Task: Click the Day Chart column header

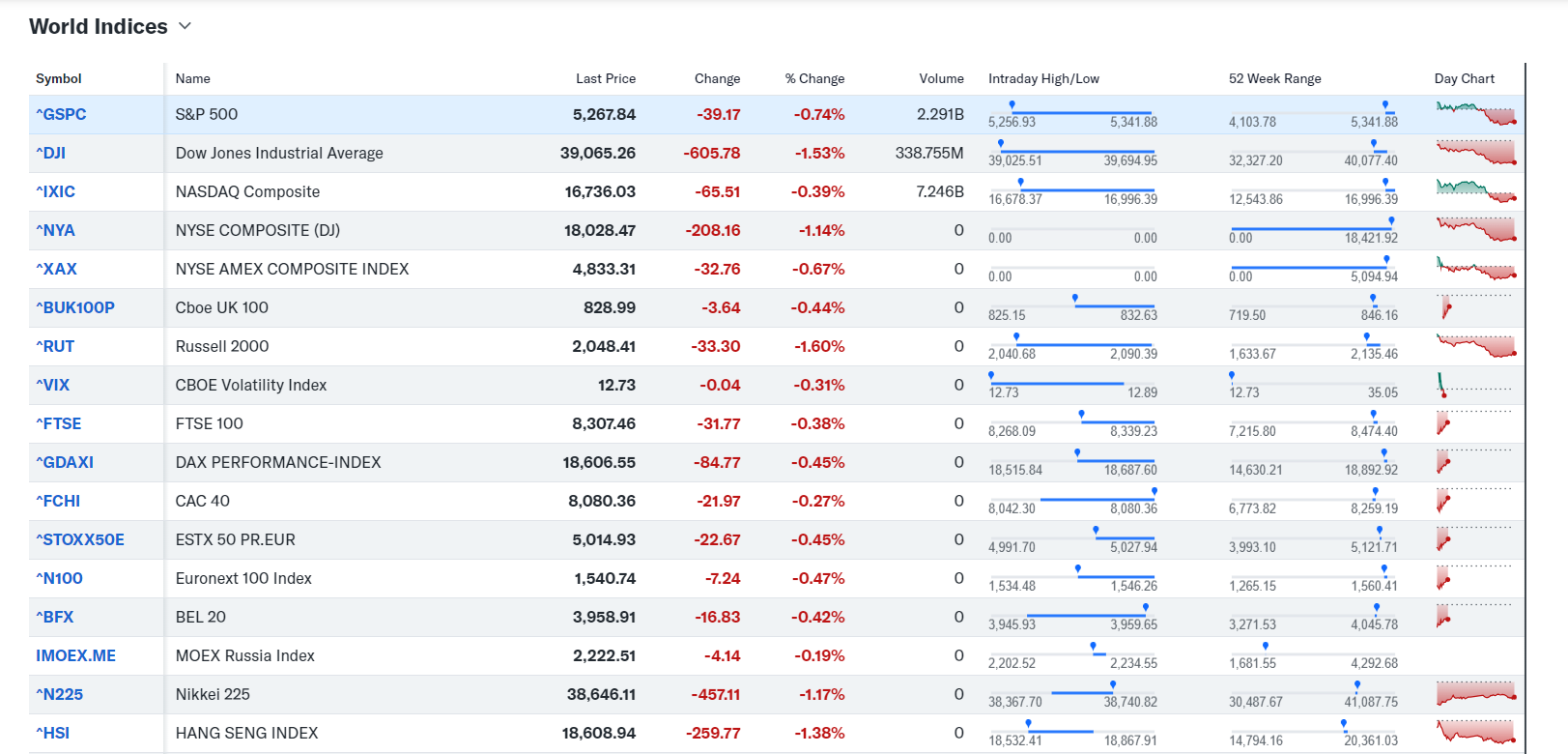Action: (1465, 78)
